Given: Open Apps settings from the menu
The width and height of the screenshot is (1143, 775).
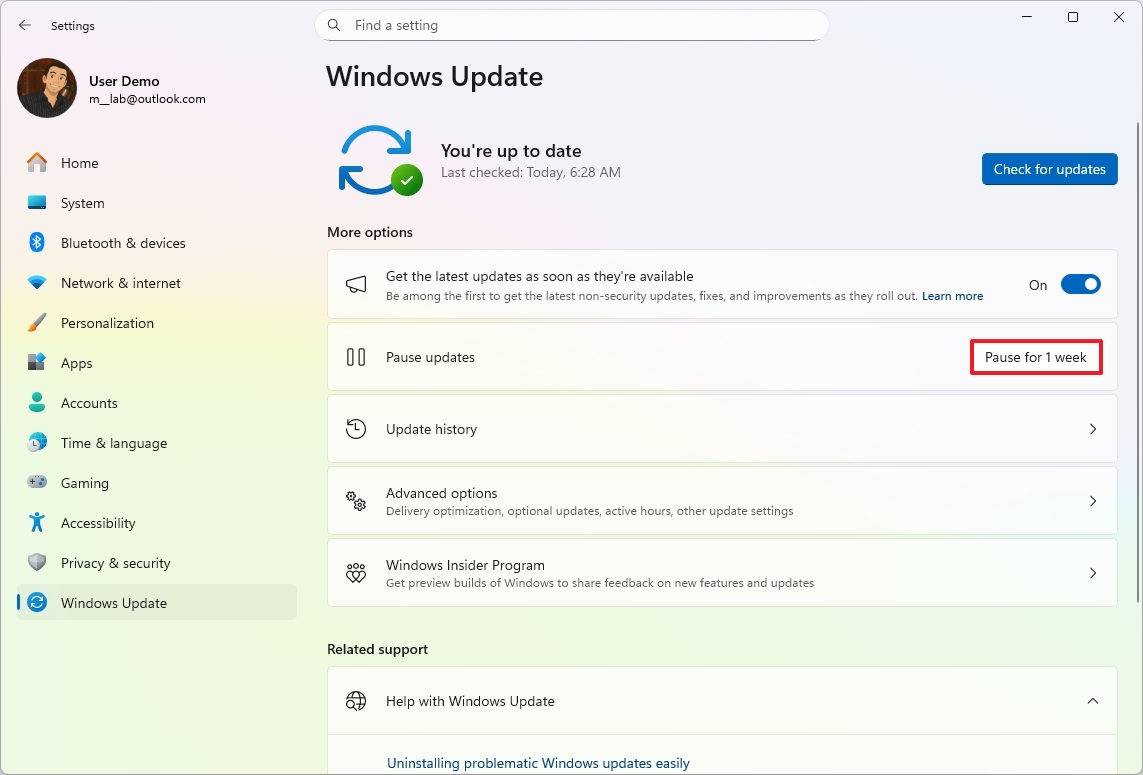Looking at the screenshot, I should click(75, 362).
